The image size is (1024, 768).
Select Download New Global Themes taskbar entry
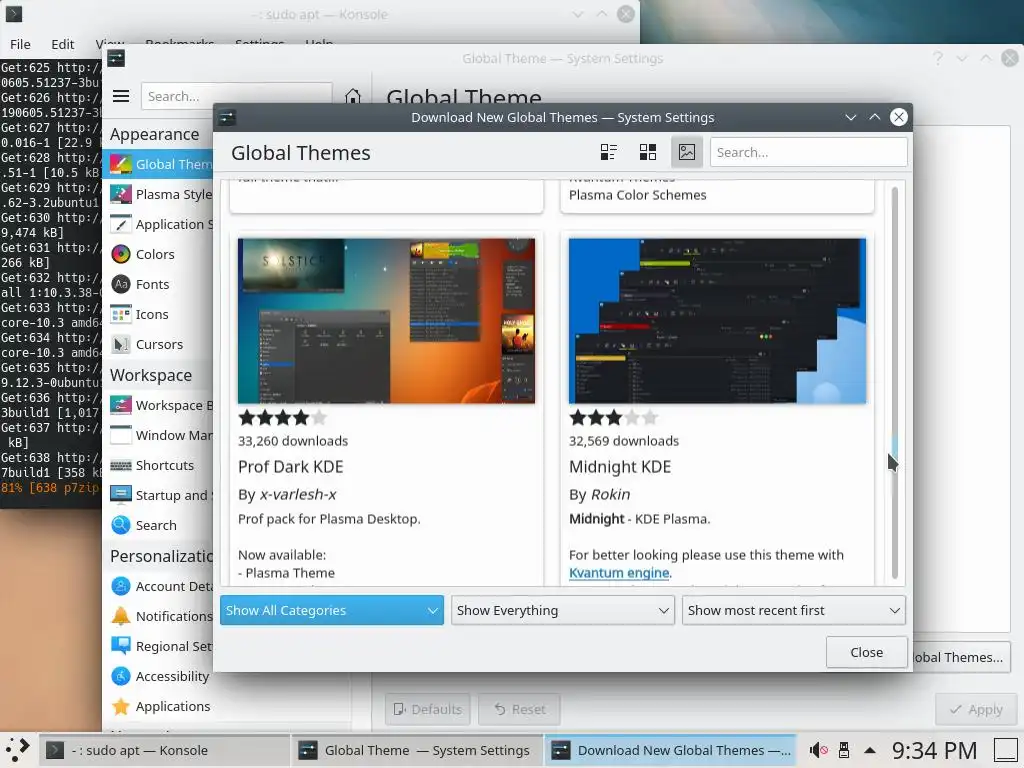669,750
